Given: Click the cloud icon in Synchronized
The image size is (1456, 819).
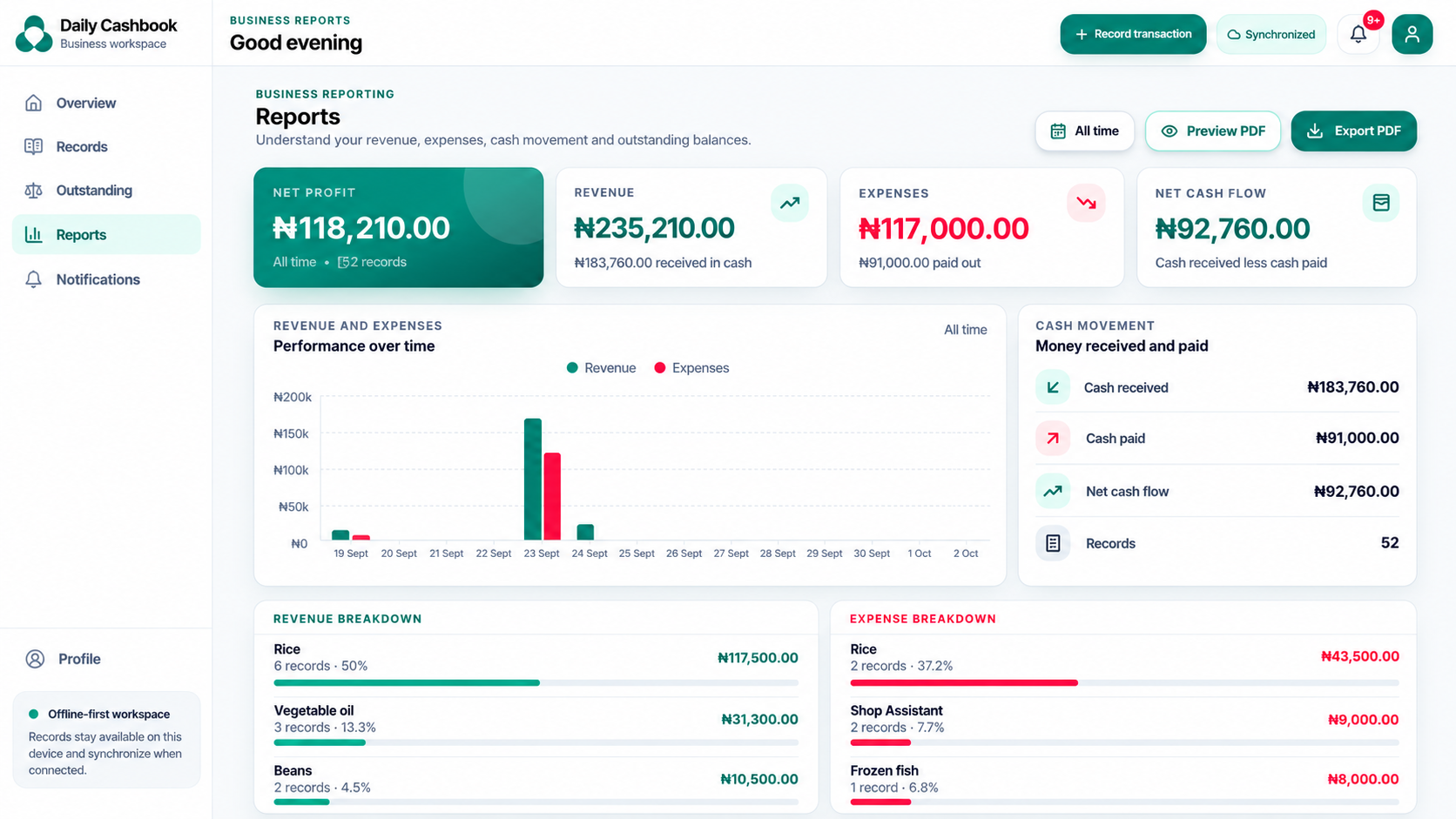Looking at the screenshot, I should click(x=1234, y=35).
